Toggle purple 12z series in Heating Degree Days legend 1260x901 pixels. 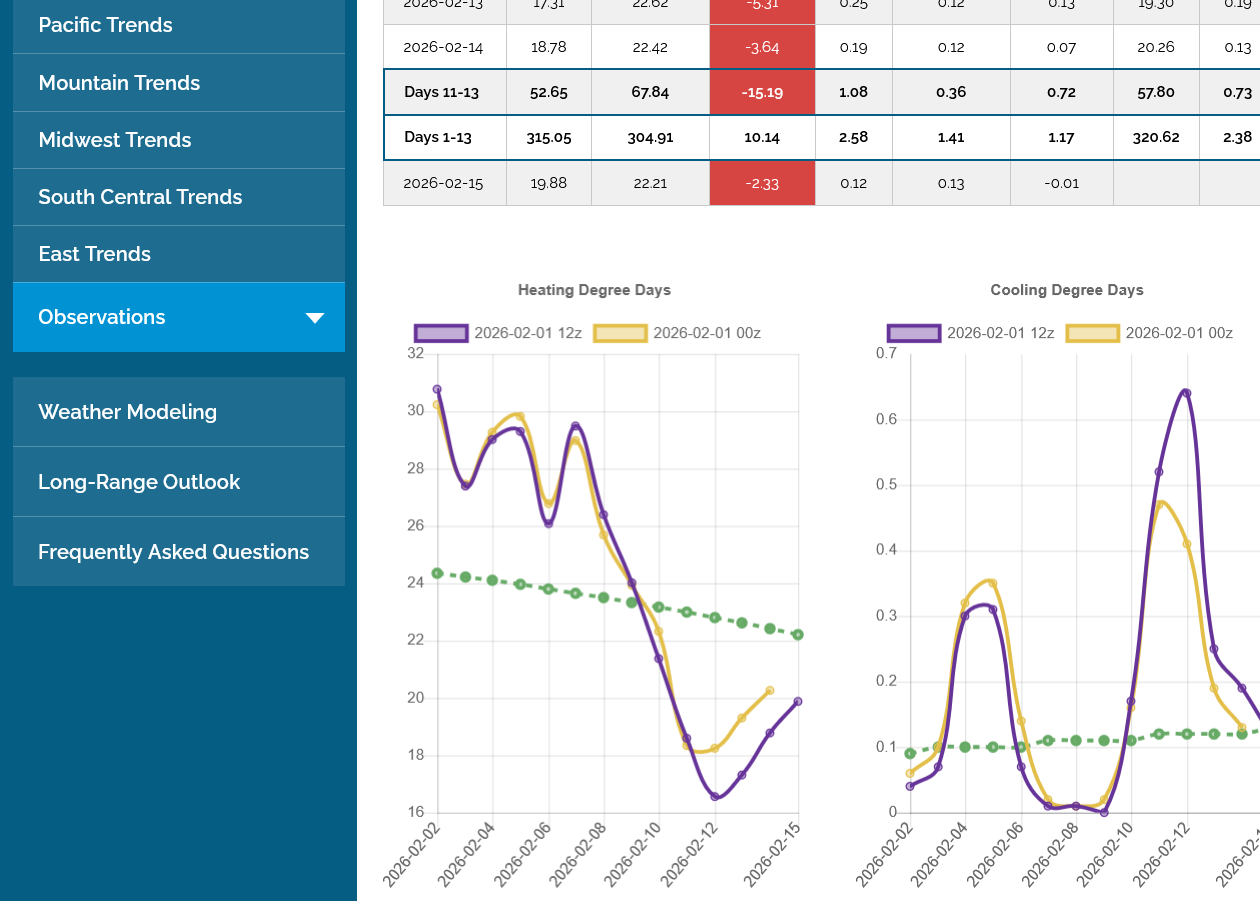(x=441, y=333)
